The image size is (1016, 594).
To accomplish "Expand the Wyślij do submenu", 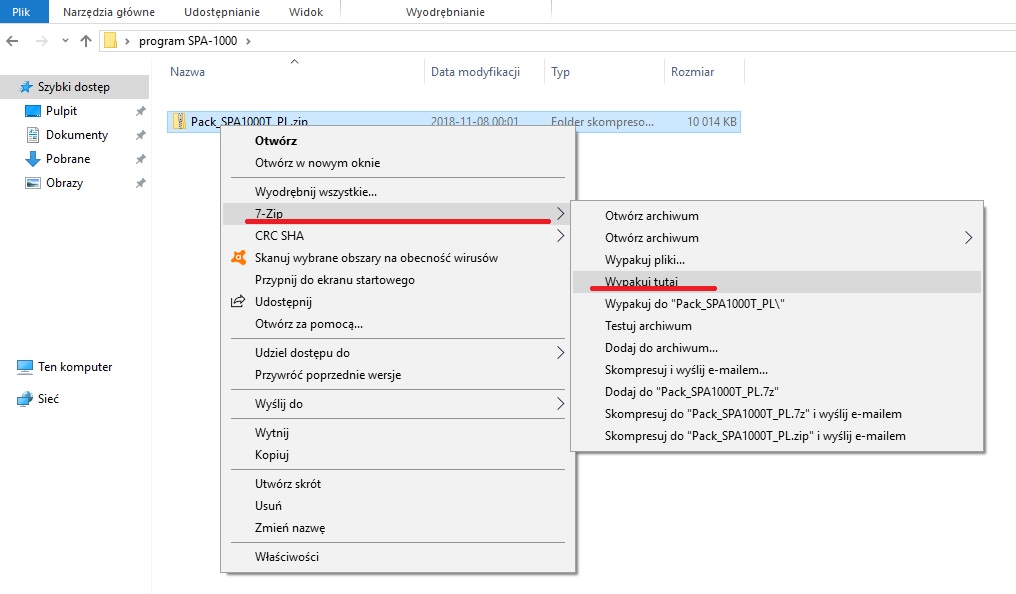I will 396,404.
